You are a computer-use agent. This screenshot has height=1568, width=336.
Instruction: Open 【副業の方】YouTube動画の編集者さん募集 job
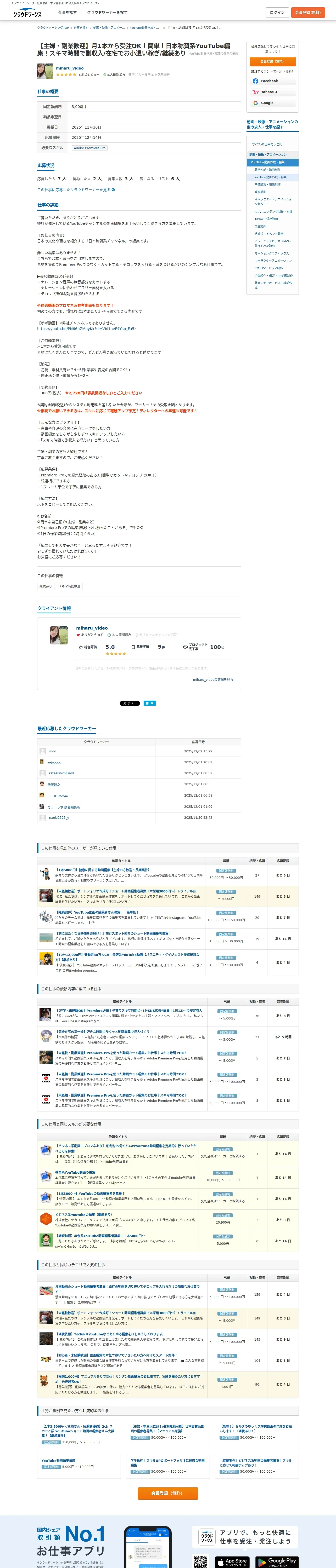click(x=98, y=912)
